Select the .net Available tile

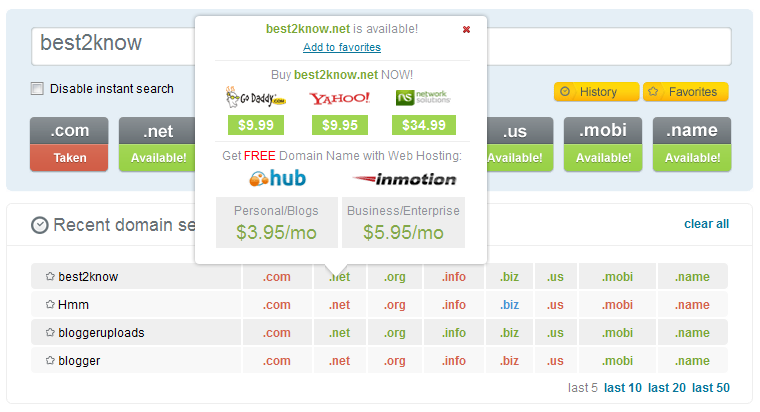tap(157, 144)
